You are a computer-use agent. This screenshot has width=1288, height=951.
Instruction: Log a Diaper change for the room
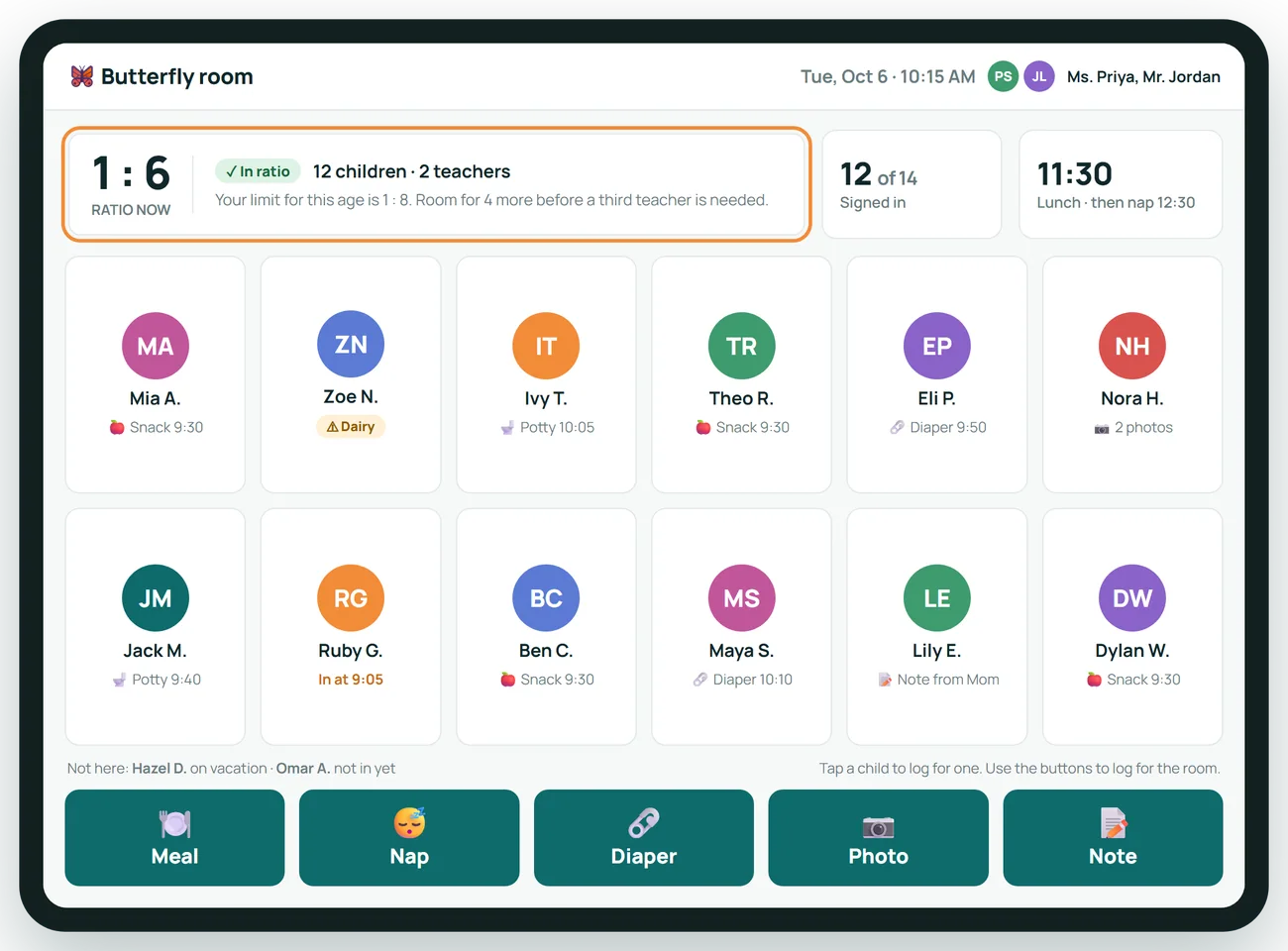pos(644,838)
